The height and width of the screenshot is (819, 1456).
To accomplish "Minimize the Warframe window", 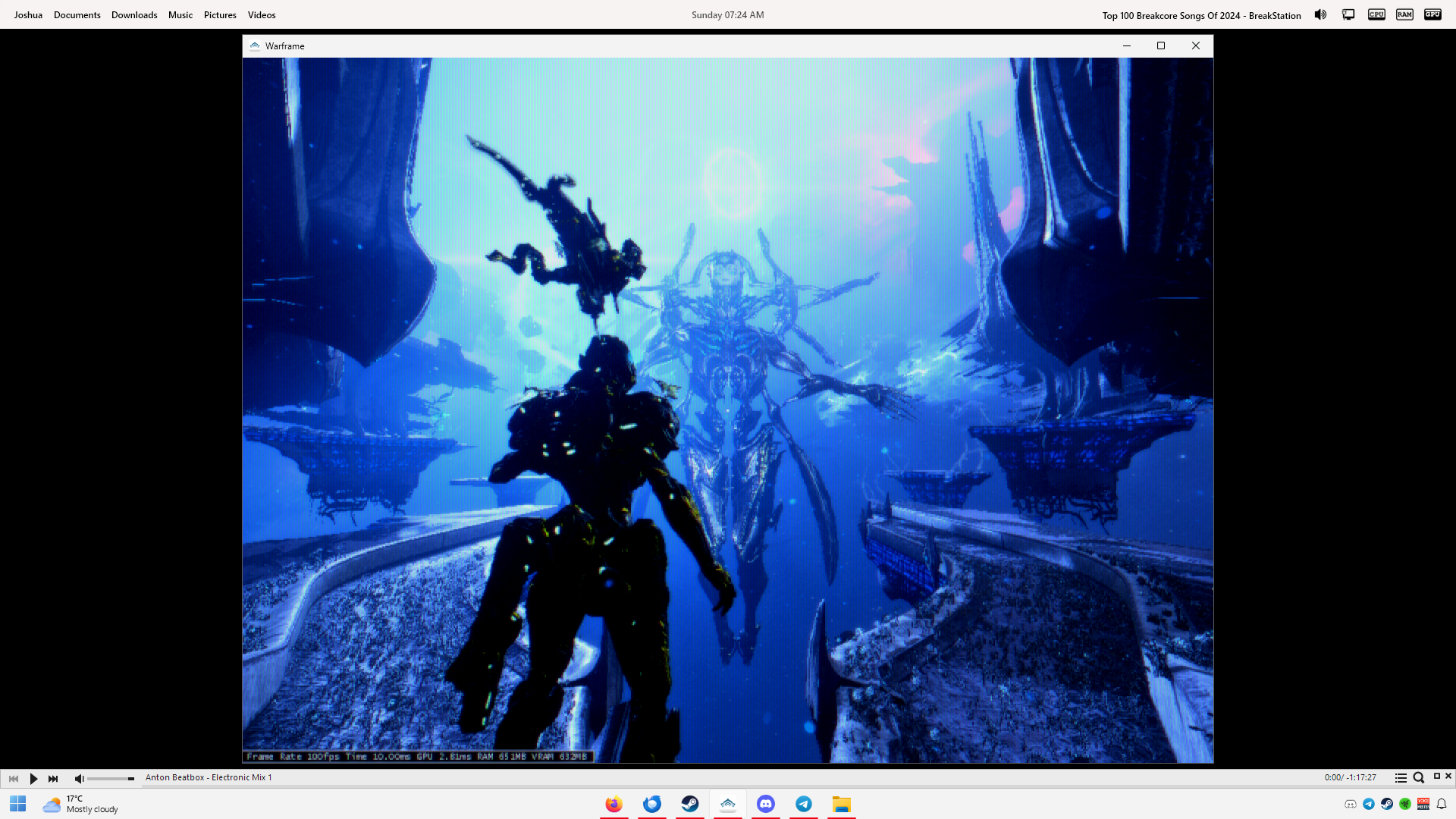I will (x=1127, y=46).
